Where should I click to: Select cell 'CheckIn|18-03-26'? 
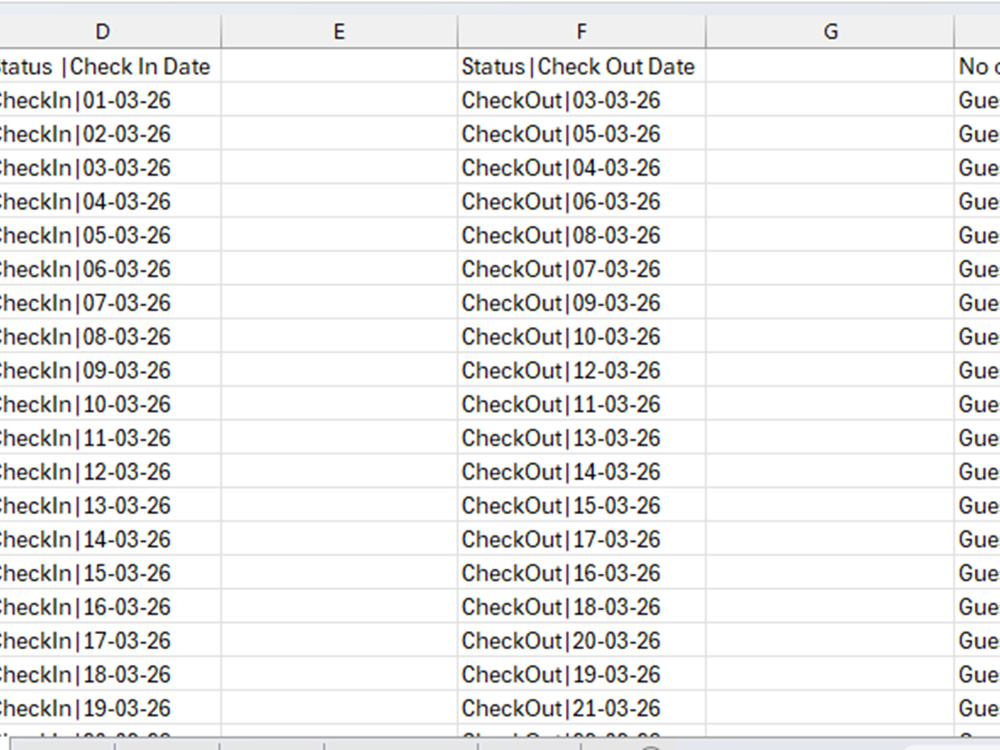point(110,675)
